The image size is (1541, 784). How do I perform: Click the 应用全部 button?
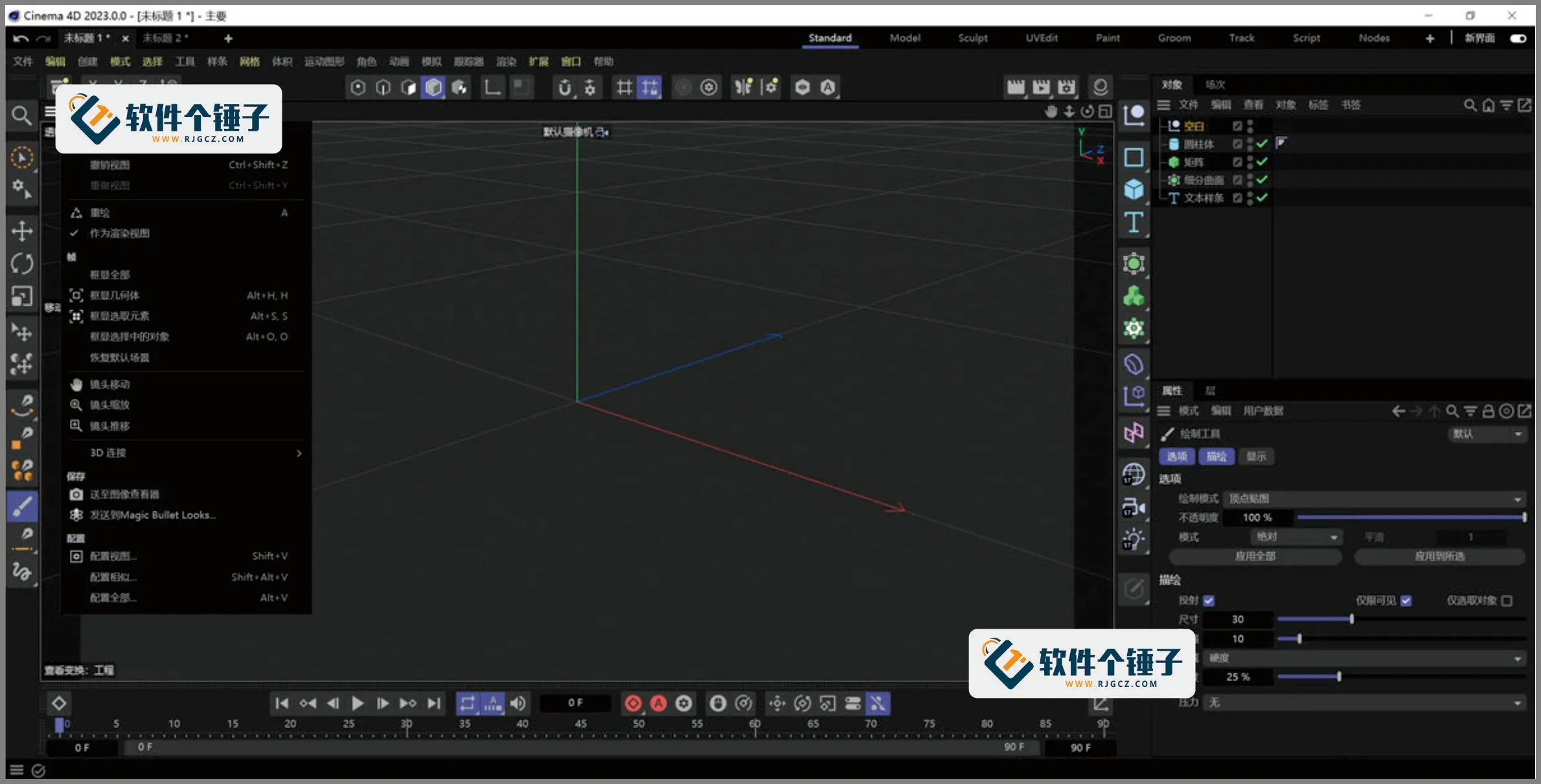pyautogui.click(x=1255, y=556)
